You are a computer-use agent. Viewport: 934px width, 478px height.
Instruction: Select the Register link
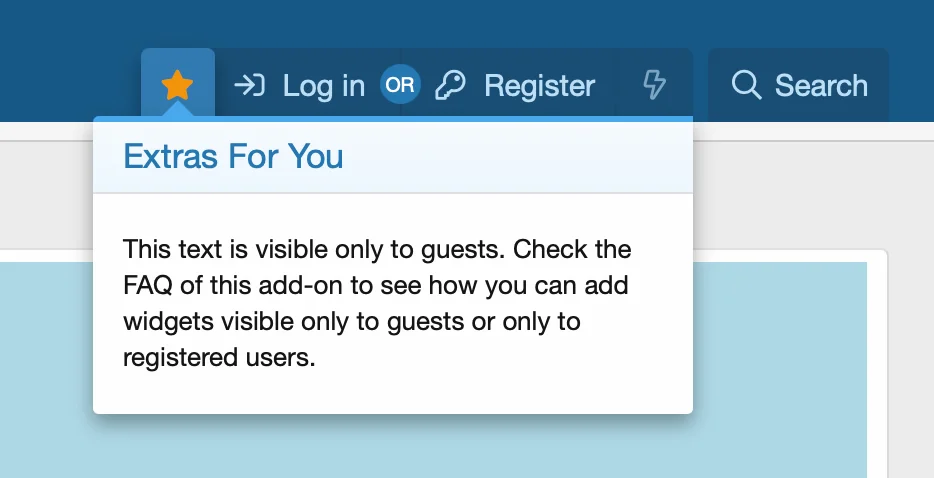point(539,86)
